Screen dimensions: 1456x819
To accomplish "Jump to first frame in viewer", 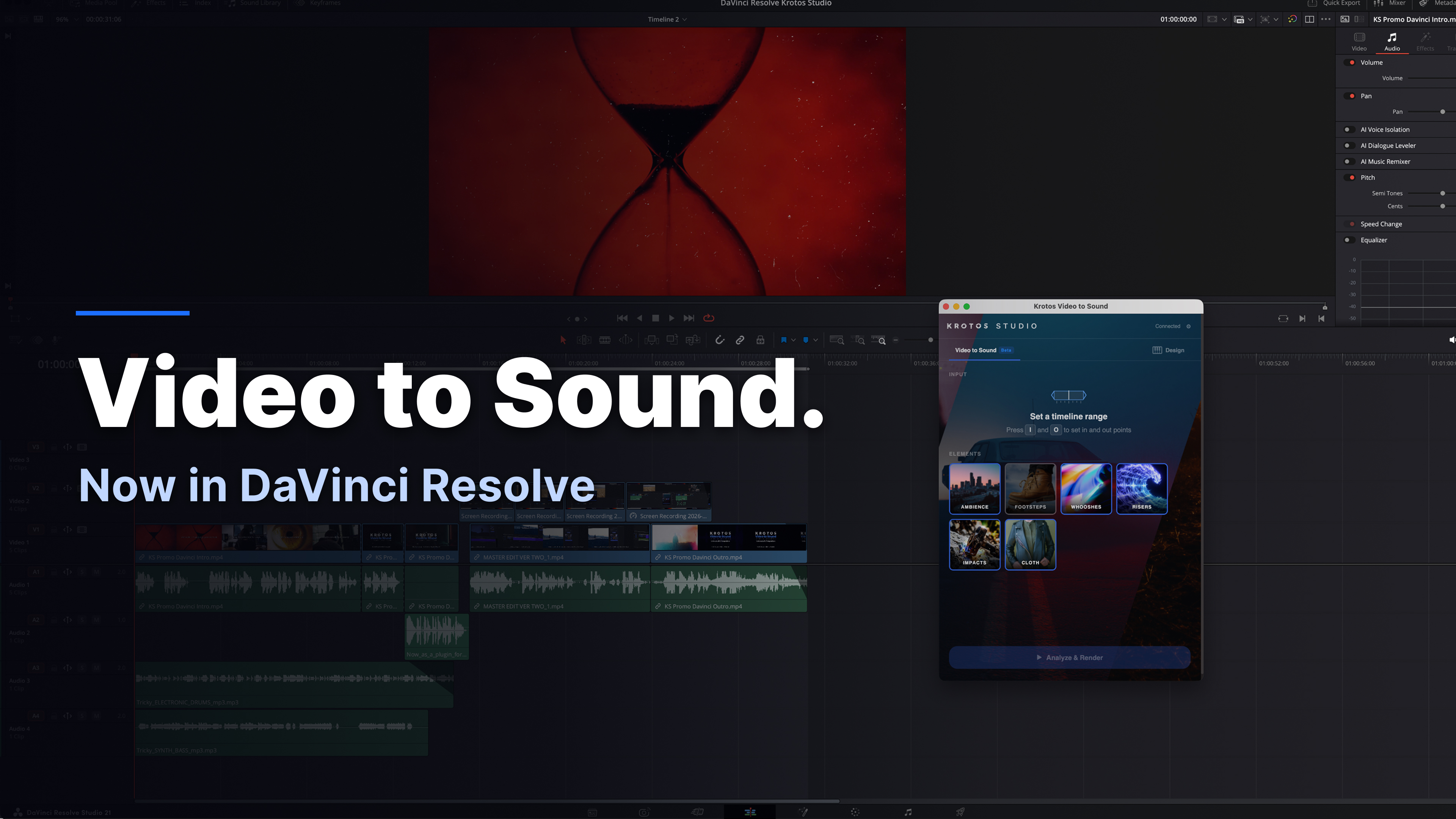I will (x=622, y=318).
